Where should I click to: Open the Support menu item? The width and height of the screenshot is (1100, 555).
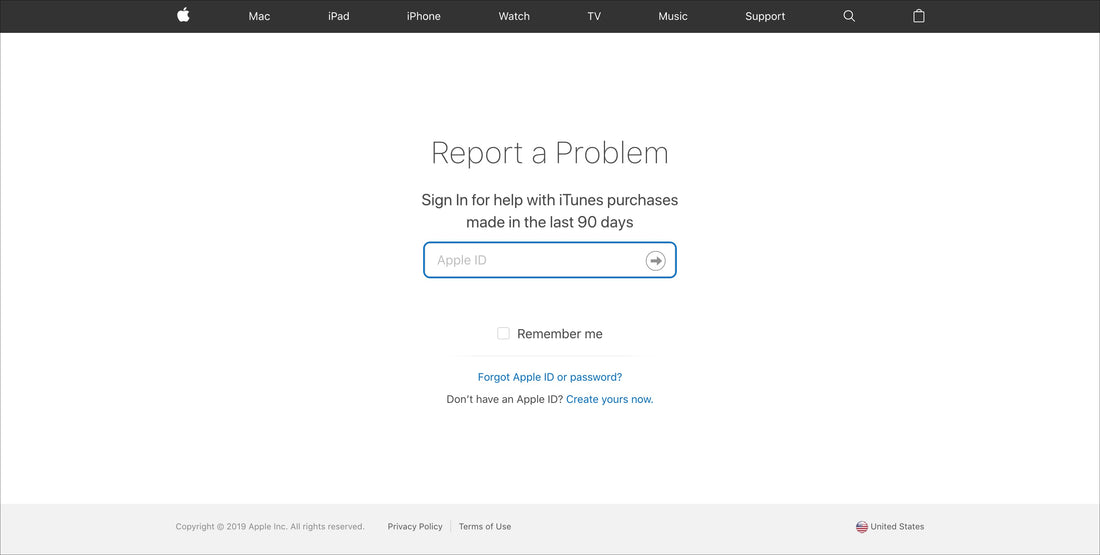765,16
